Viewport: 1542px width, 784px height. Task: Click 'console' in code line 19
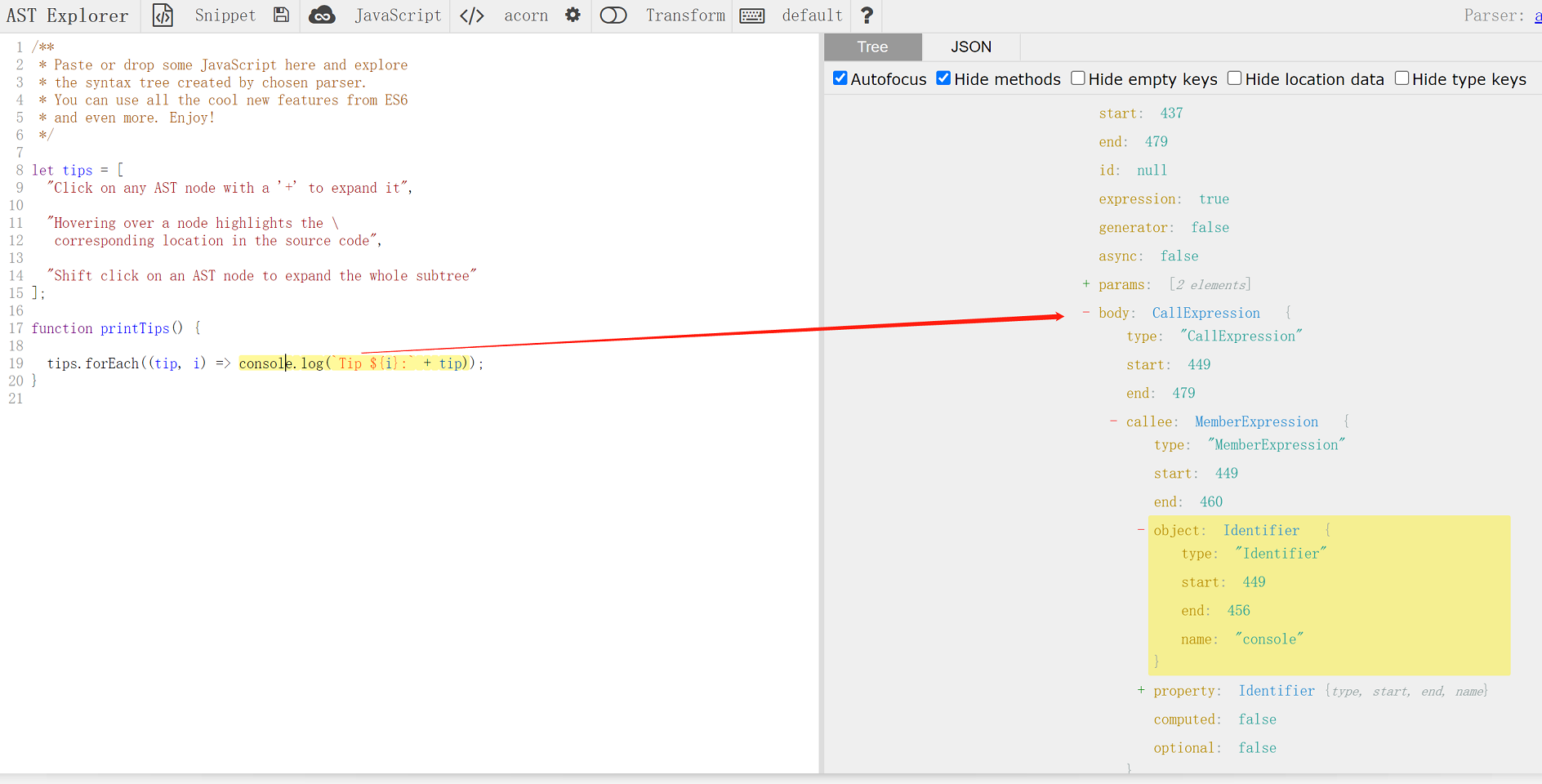[265, 363]
